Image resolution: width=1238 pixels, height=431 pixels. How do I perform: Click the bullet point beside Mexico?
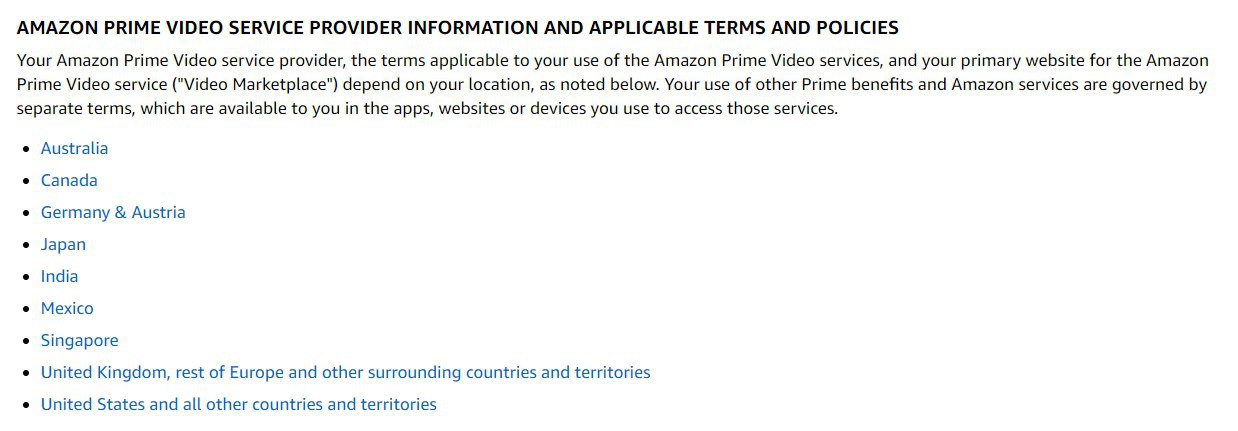coord(26,309)
